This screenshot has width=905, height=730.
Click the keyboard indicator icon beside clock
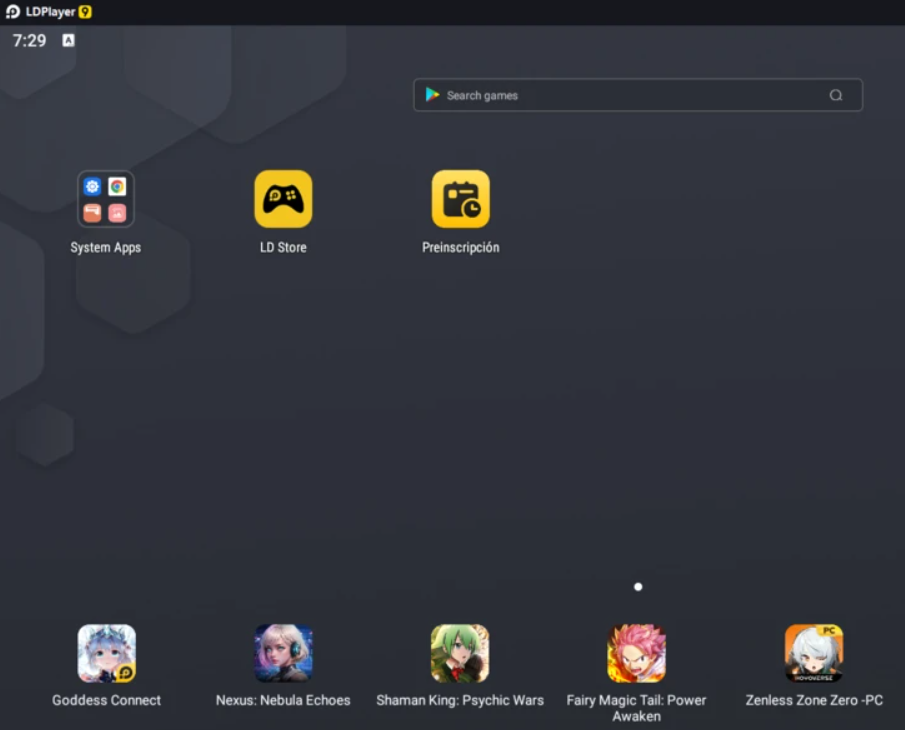coord(68,40)
